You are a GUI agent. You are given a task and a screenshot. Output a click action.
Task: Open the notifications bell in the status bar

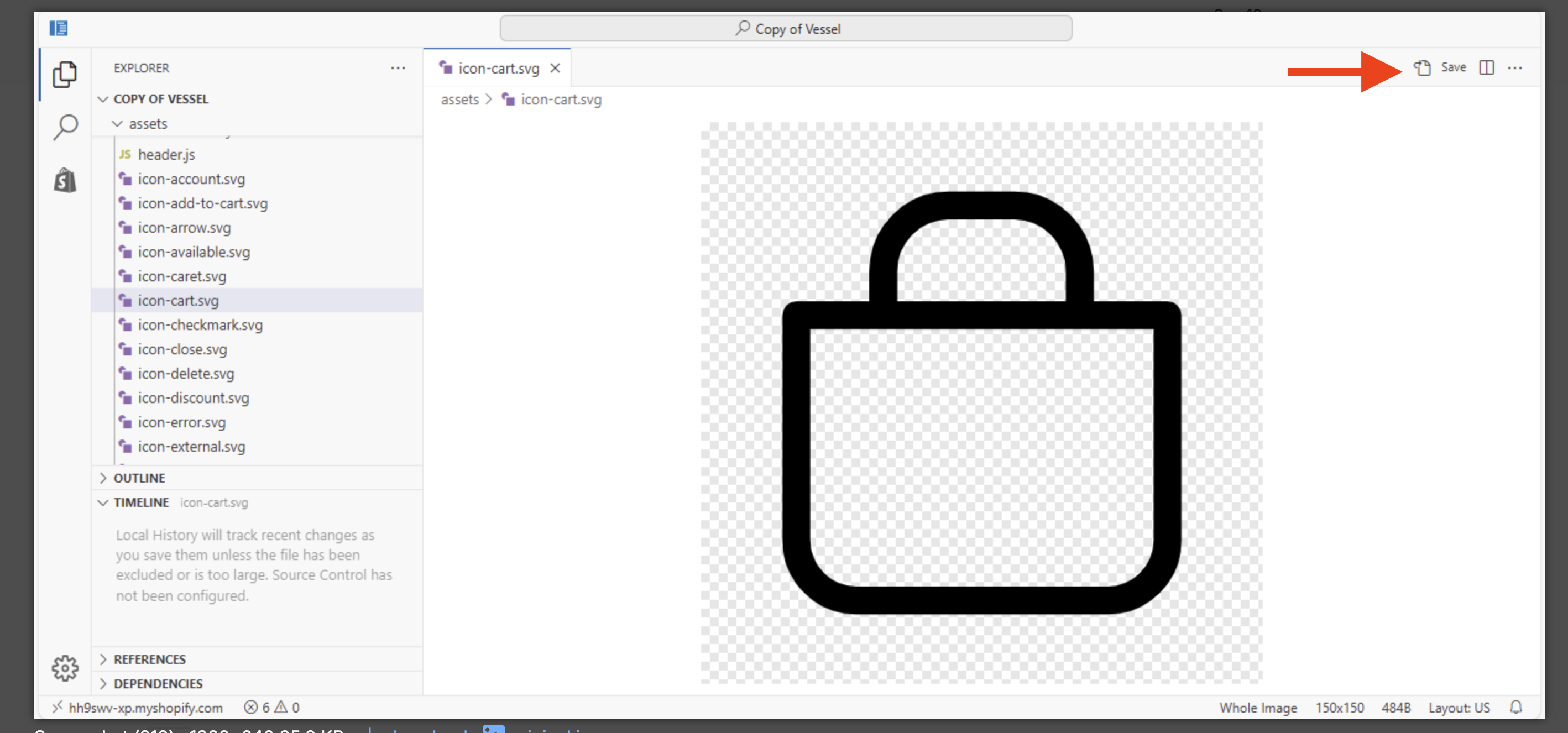pyautogui.click(x=1515, y=707)
